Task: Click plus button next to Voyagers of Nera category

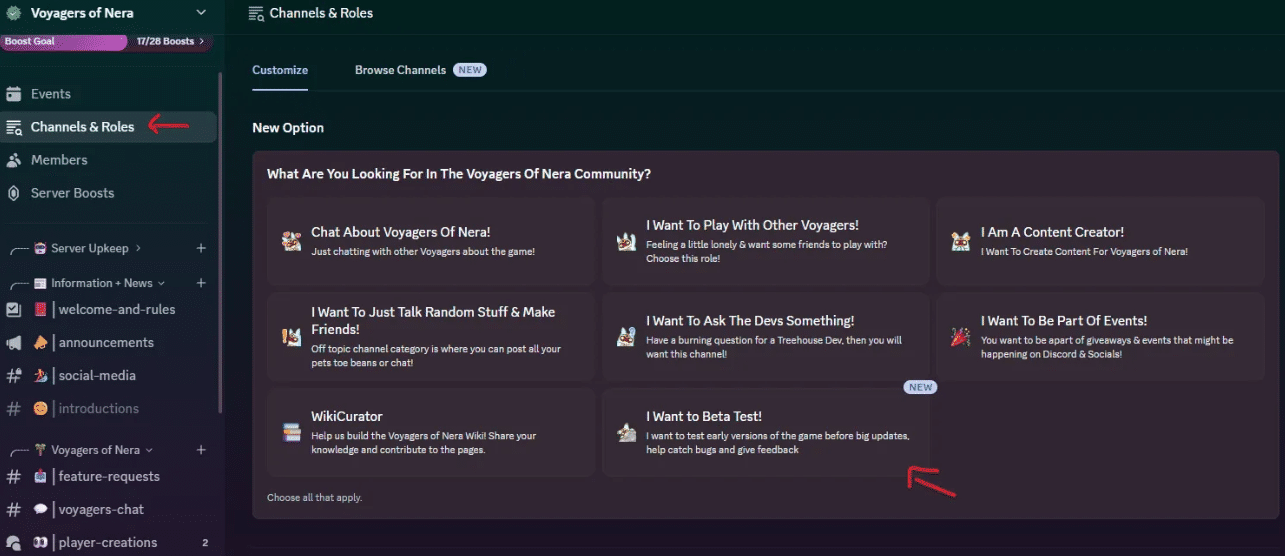Action: click(x=201, y=450)
